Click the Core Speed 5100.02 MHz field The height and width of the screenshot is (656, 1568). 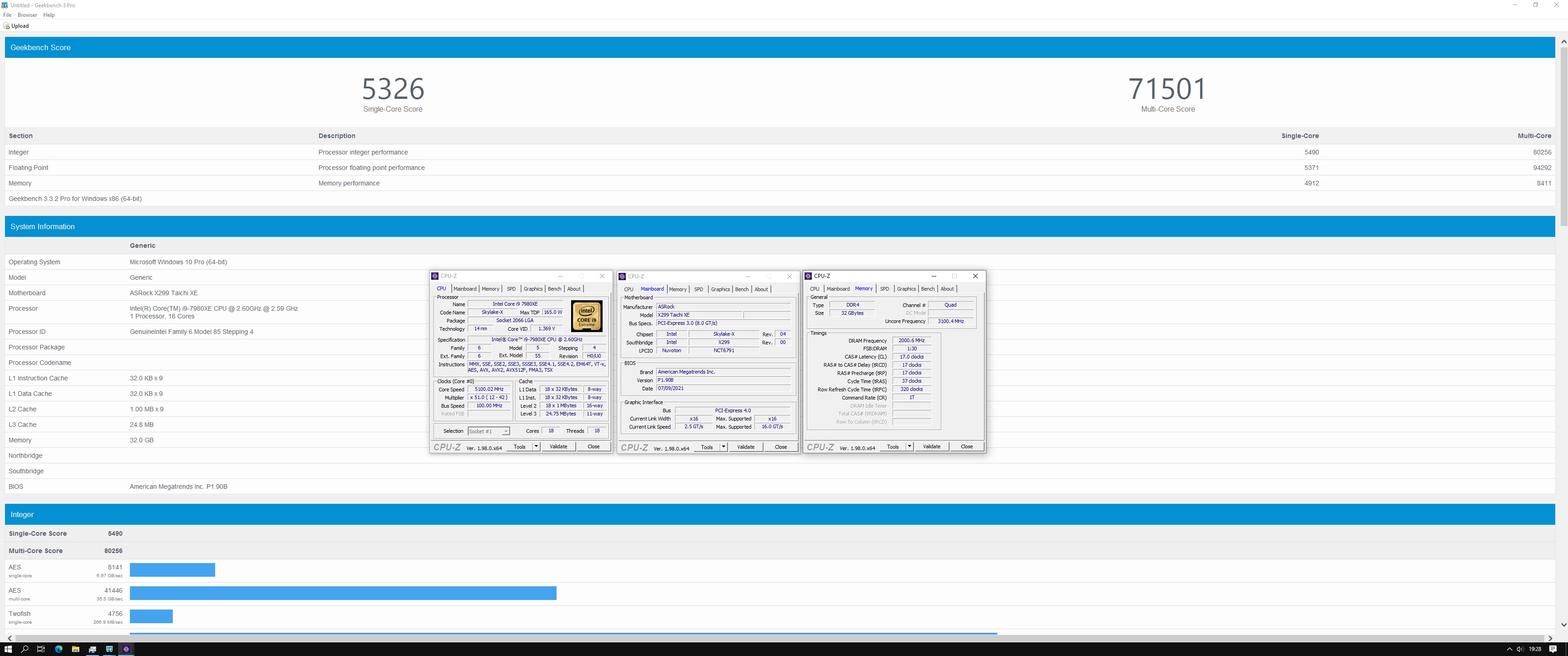coord(490,389)
